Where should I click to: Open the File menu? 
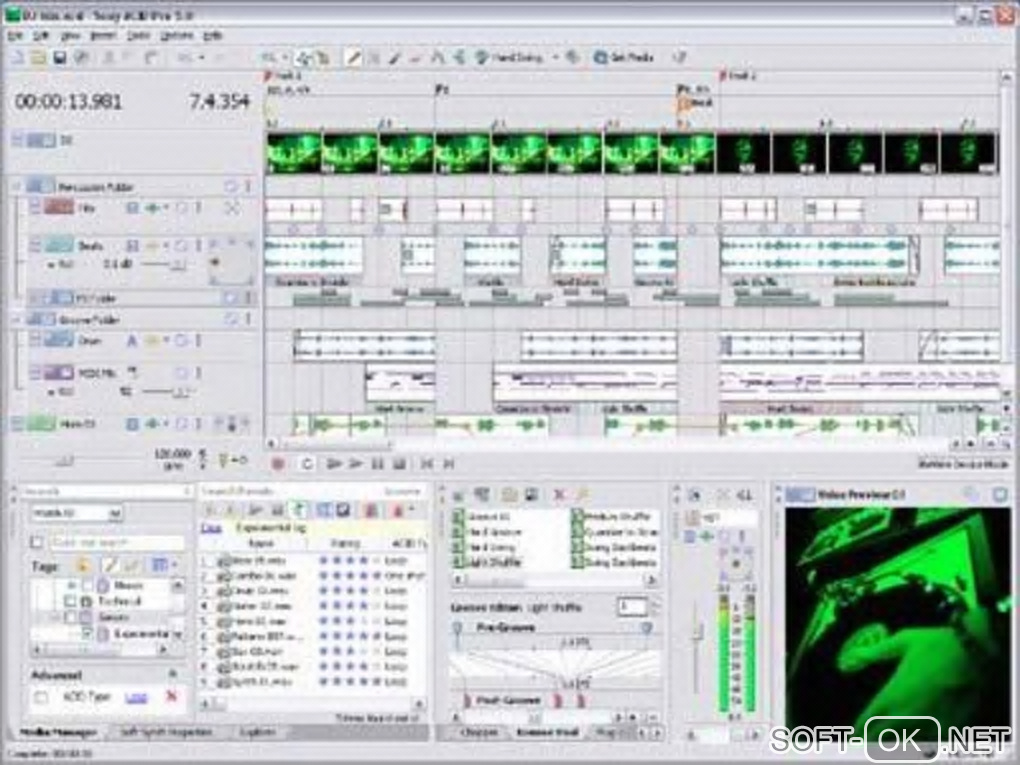pyautogui.click(x=15, y=35)
